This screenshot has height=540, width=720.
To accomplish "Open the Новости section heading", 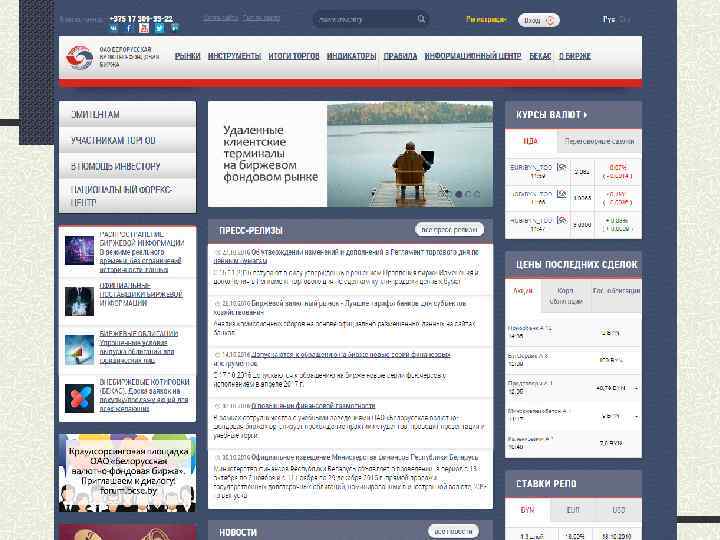I will [238, 532].
